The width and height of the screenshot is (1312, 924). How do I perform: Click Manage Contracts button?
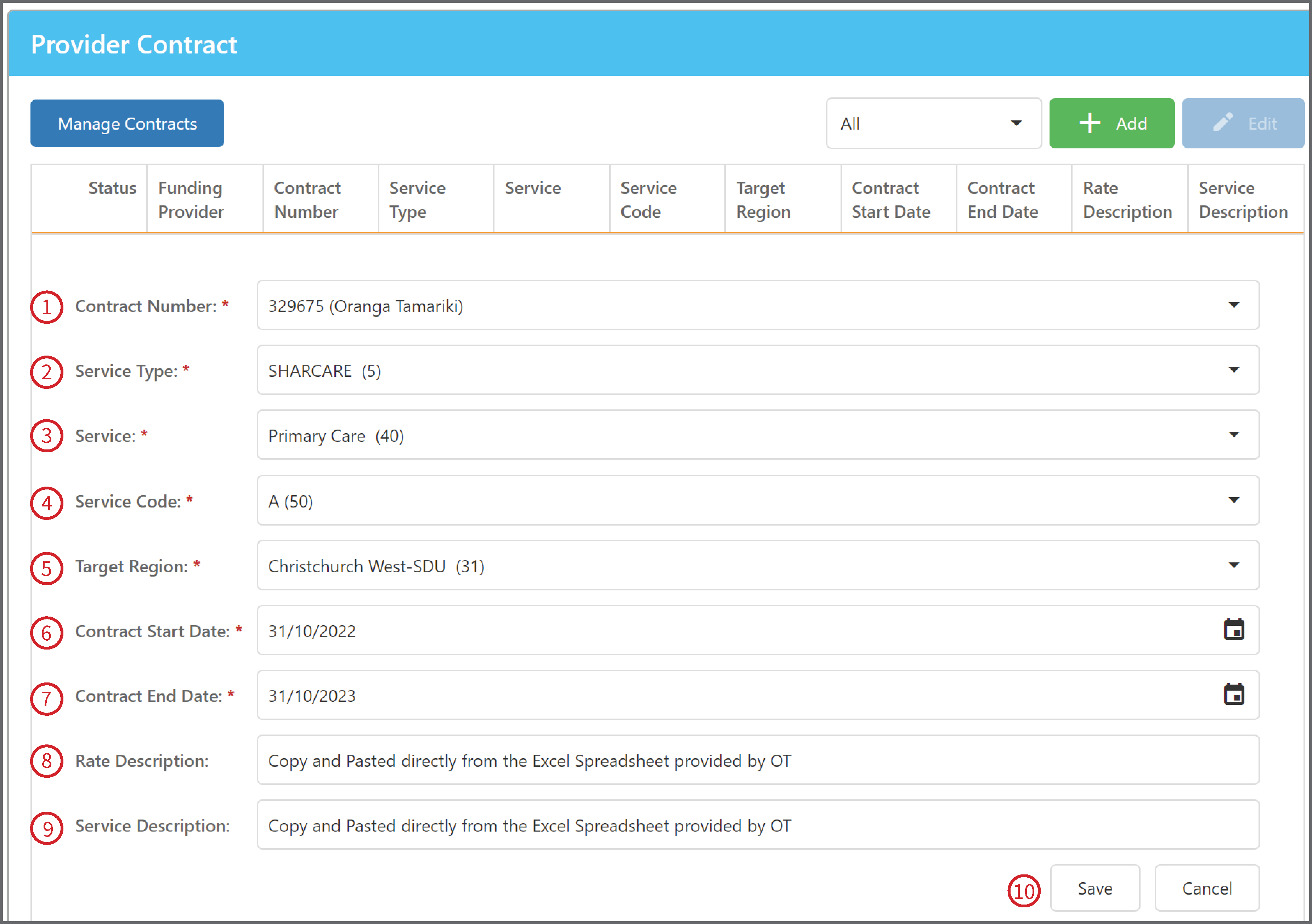pos(128,124)
